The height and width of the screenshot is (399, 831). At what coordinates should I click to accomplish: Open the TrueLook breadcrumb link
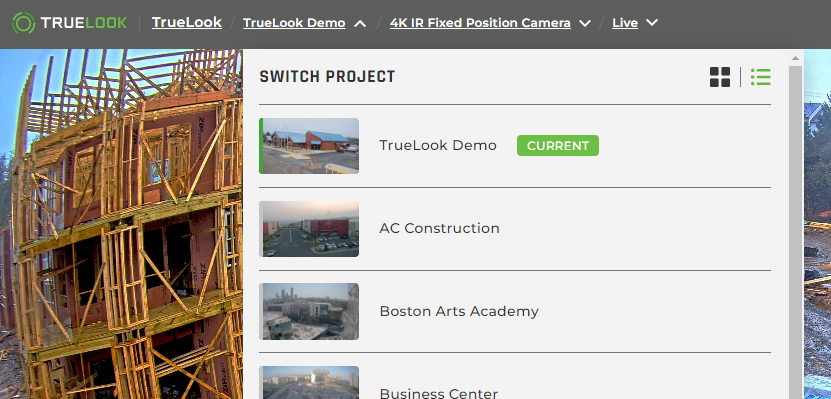tap(187, 23)
